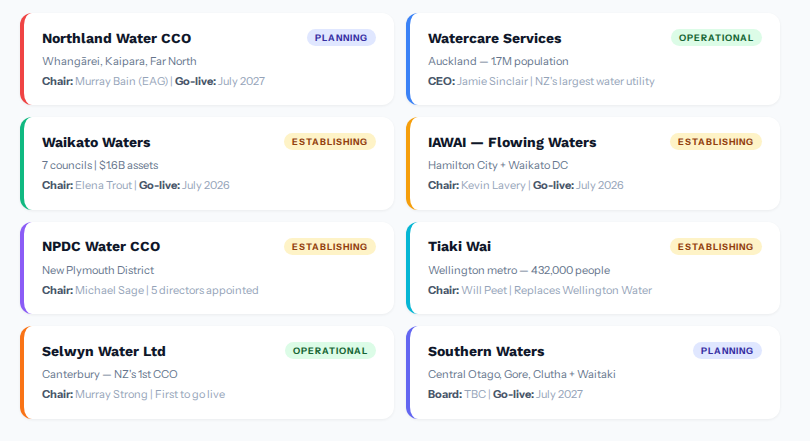Click the PLANNING badge on Northland Water CCO
Viewport: 810px width, 441px height.
pyautogui.click(x=341, y=38)
